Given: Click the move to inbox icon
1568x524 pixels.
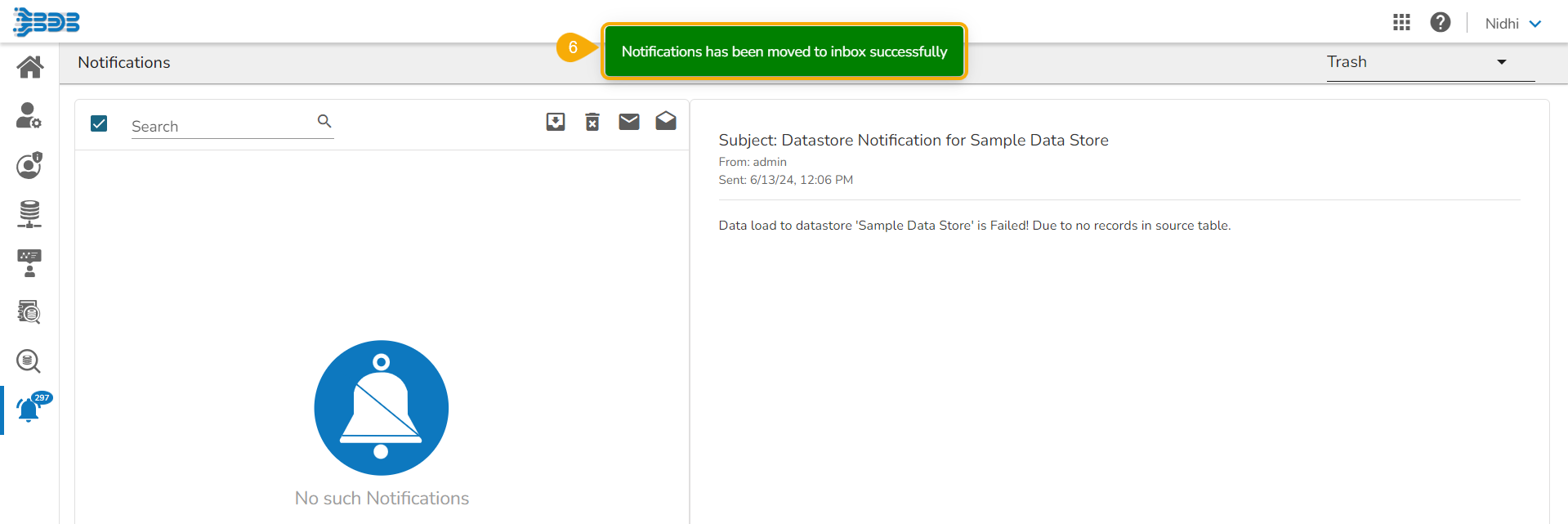Looking at the screenshot, I should click(556, 122).
